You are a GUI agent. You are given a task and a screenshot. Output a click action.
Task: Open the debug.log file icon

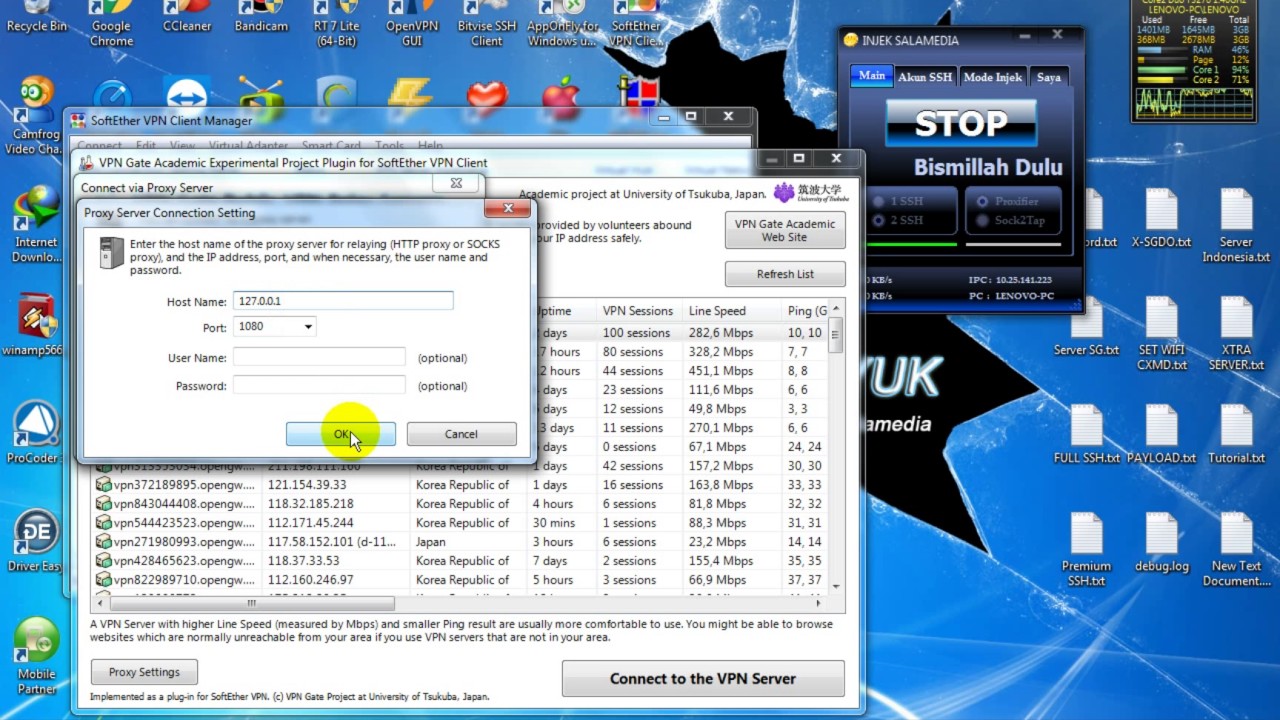pyautogui.click(x=1161, y=542)
